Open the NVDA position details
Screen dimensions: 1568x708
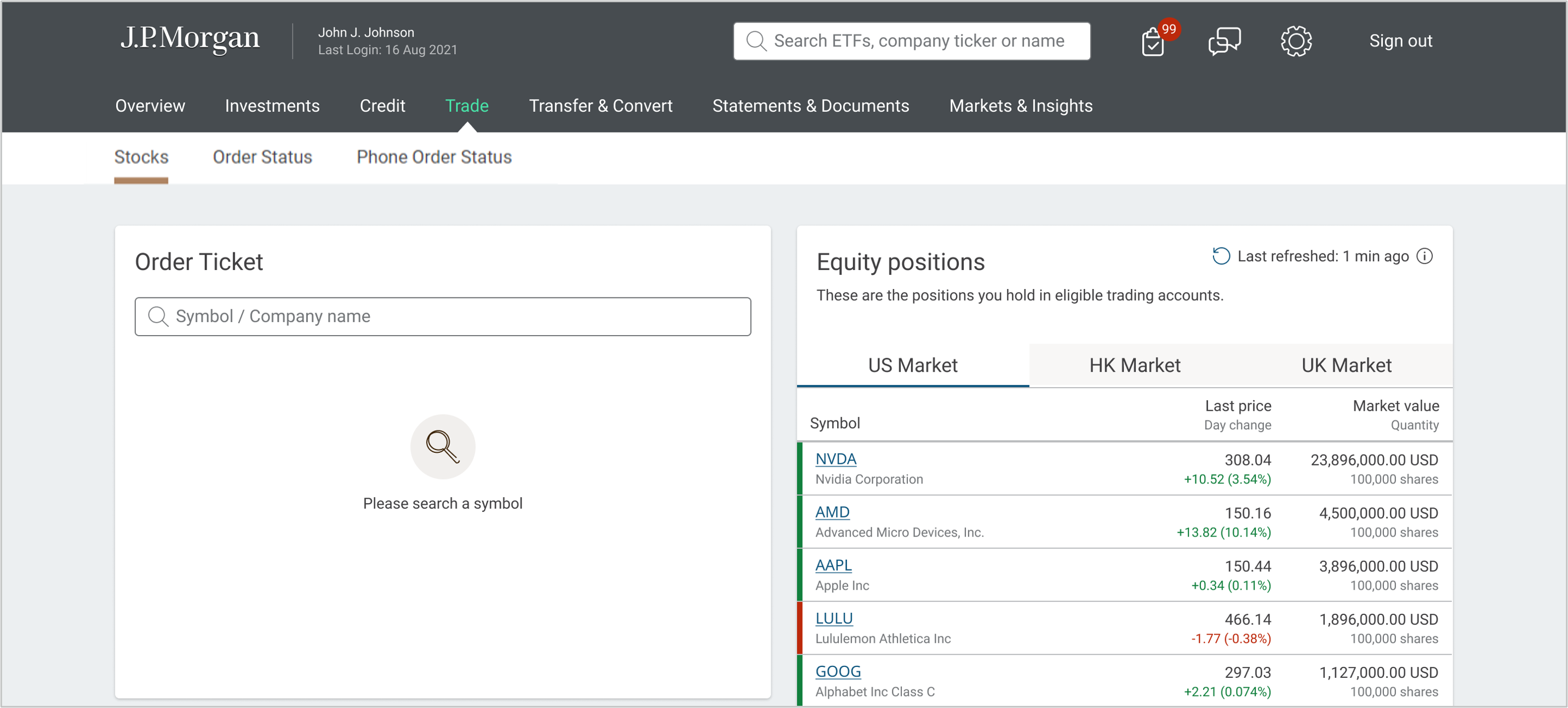[835, 459]
